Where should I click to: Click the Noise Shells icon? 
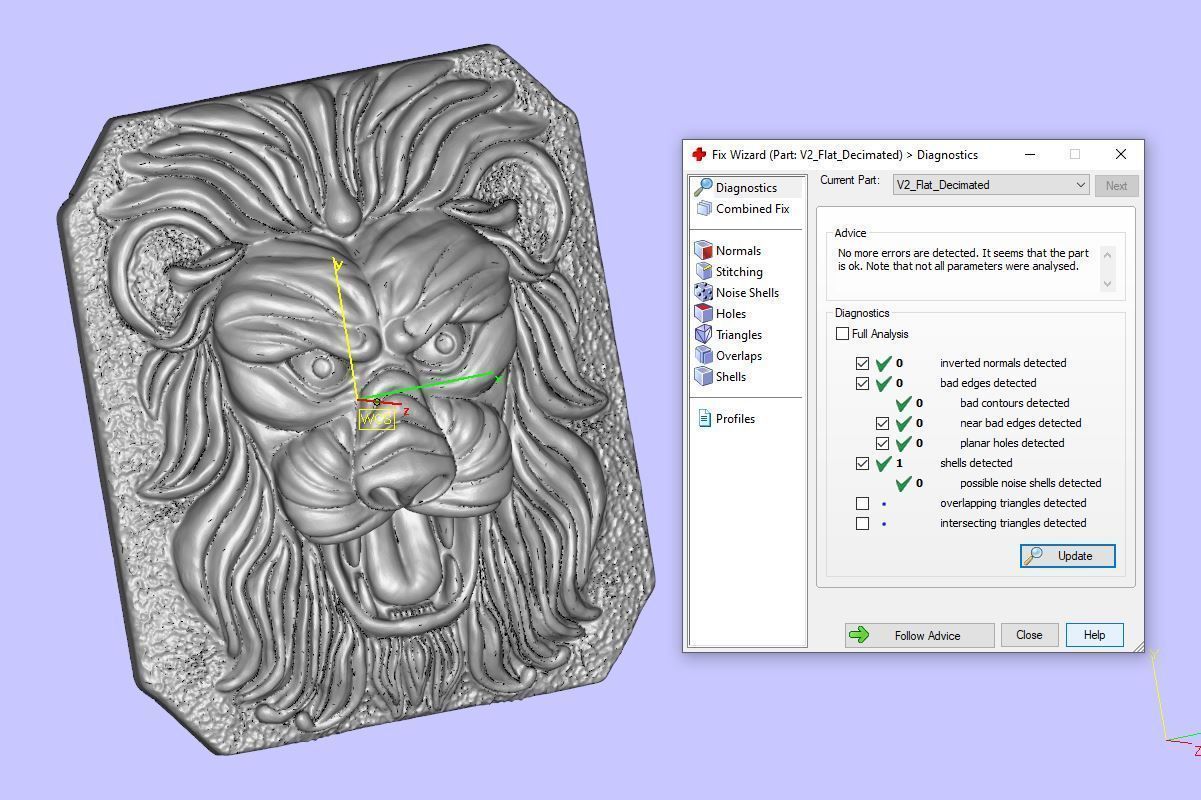pyautogui.click(x=704, y=292)
